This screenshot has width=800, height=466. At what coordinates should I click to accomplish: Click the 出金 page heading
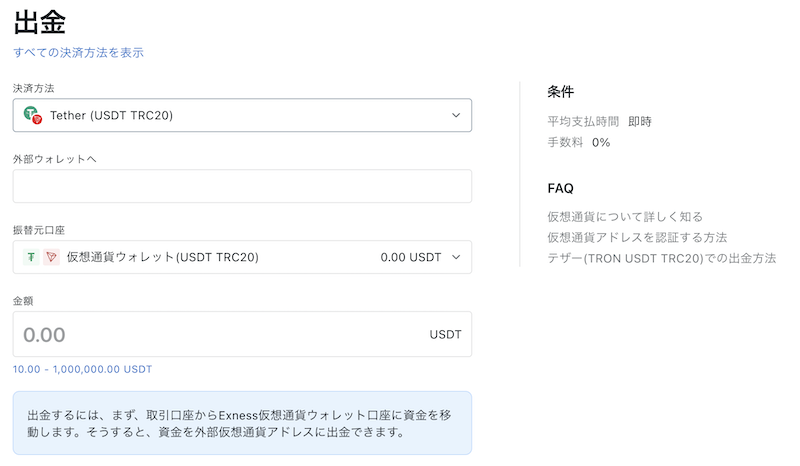(40, 22)
